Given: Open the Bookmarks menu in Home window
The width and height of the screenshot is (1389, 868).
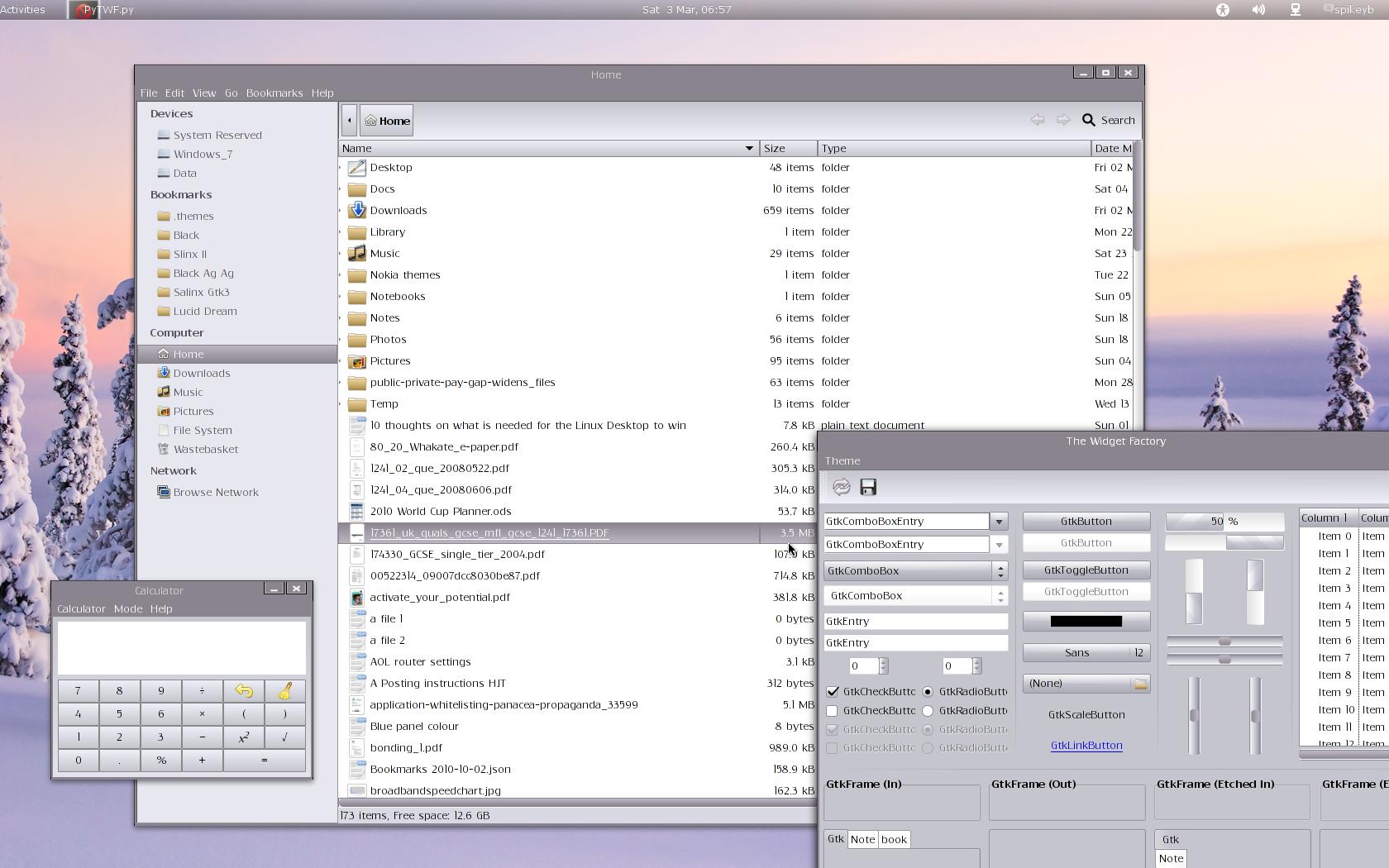Looking at the screenshot, I should tap(274, 93).
